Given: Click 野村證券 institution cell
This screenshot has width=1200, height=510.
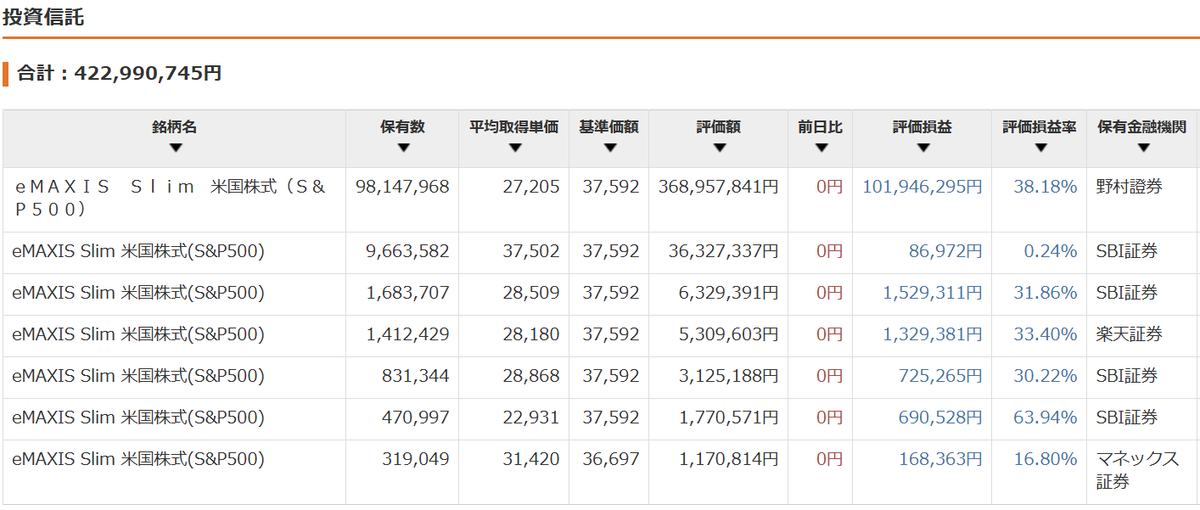Looking at the screenshot, I should [x=1130, y=187].
